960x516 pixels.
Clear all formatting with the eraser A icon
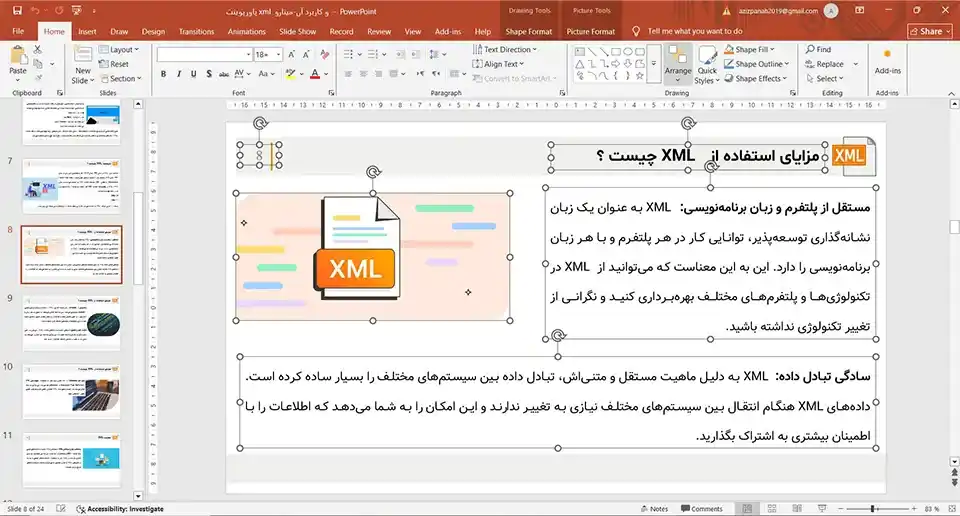coord(324,54)
